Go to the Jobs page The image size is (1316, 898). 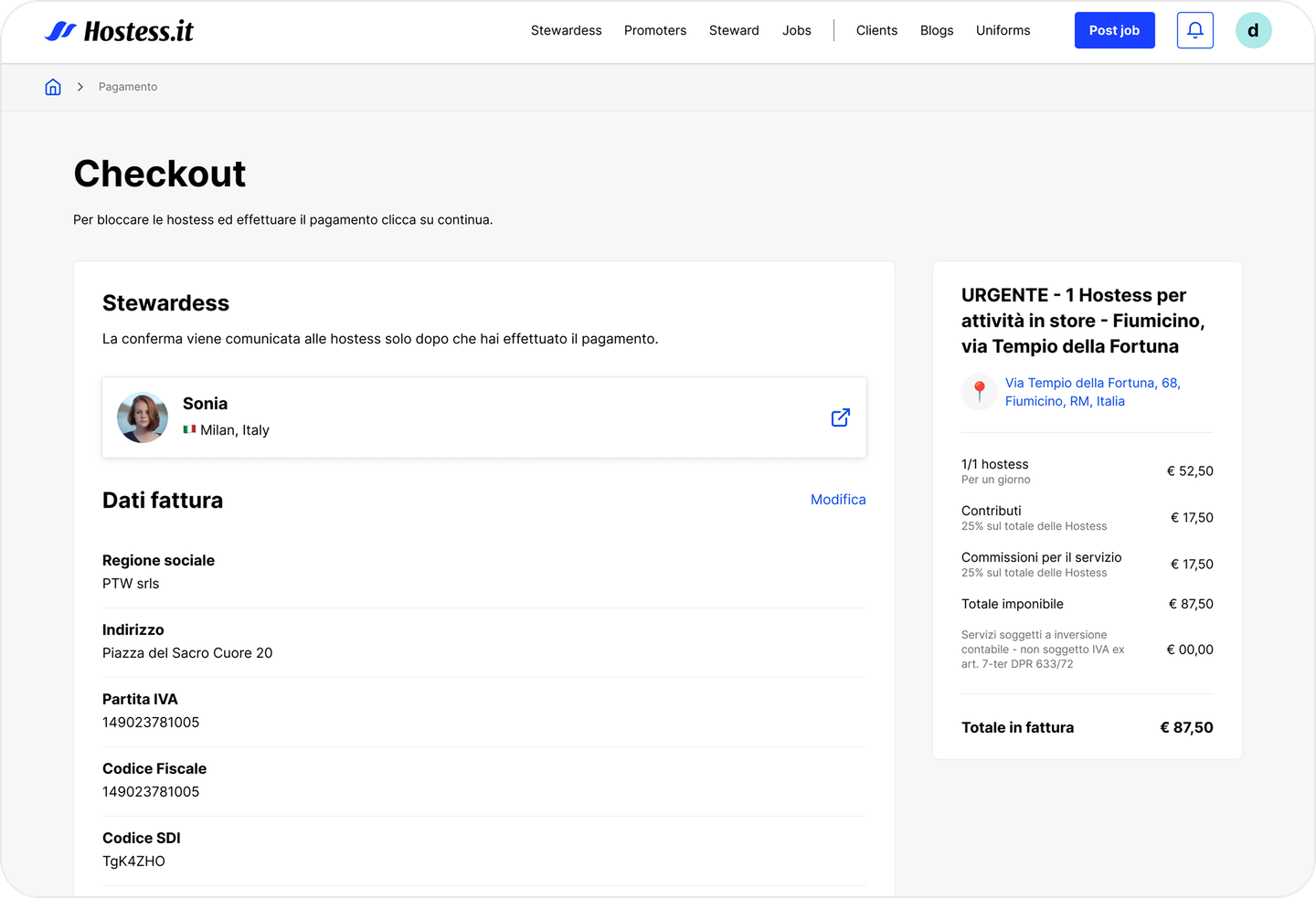(x=797, y=30)
